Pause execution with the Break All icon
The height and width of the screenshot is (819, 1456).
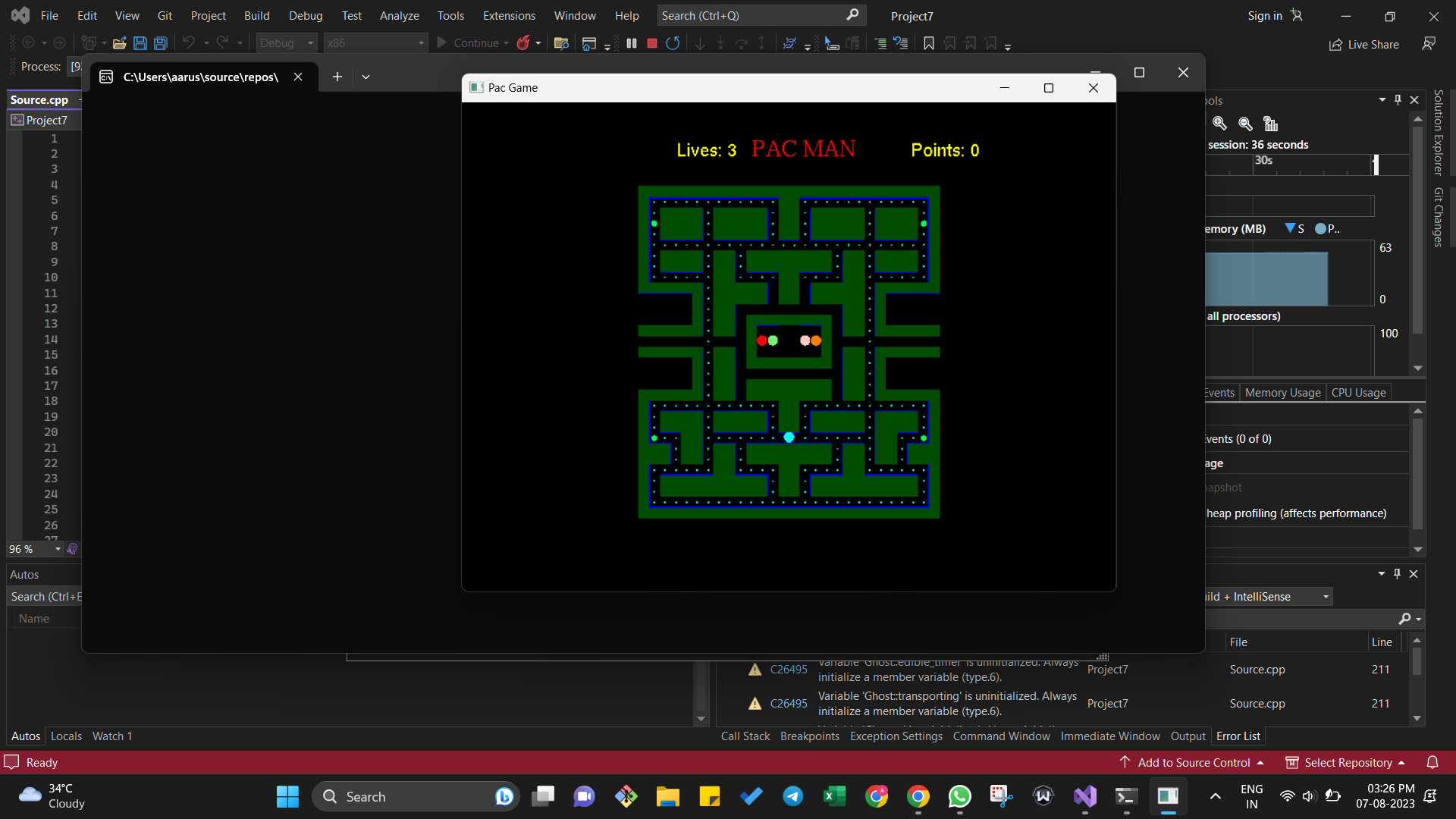(x=632, y=43)
